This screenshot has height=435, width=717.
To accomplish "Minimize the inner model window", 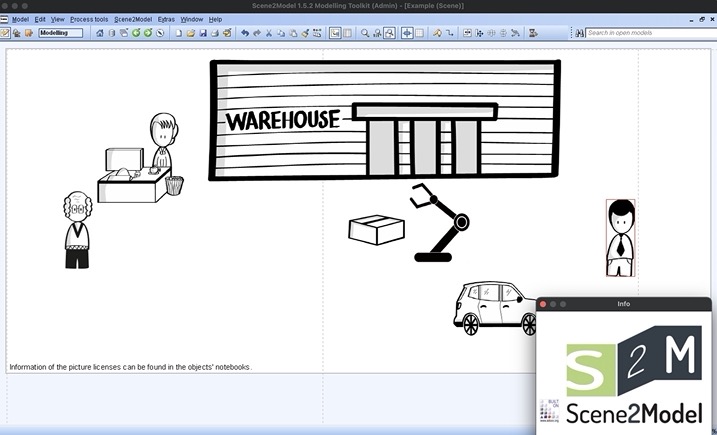I will click(x=691, y=20).
